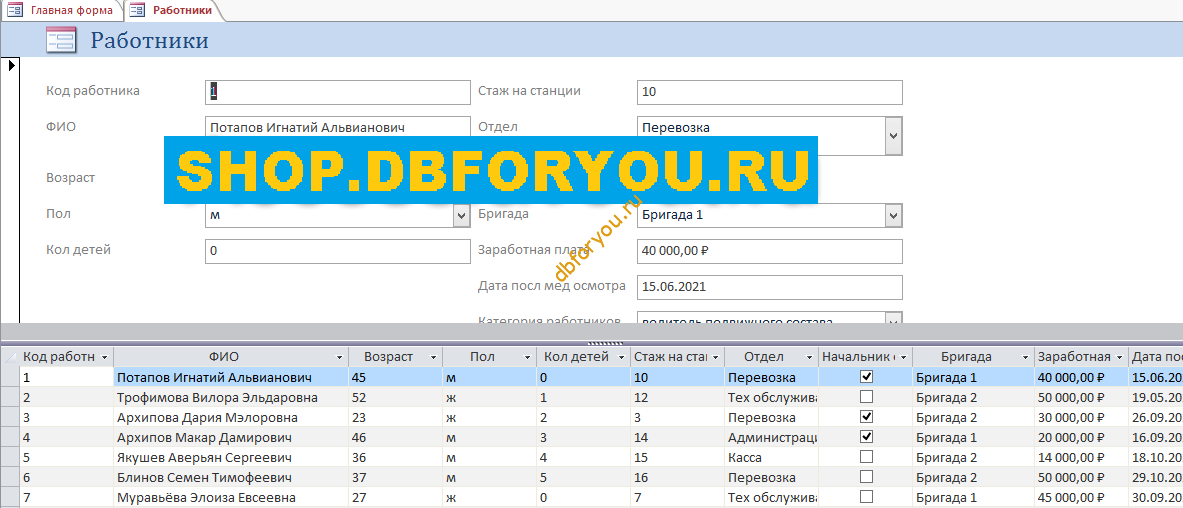This screenshot has height=508, width=1183.
Task: Click Кол детей cell 4 in Якушев row
Action: pos(583,457)
